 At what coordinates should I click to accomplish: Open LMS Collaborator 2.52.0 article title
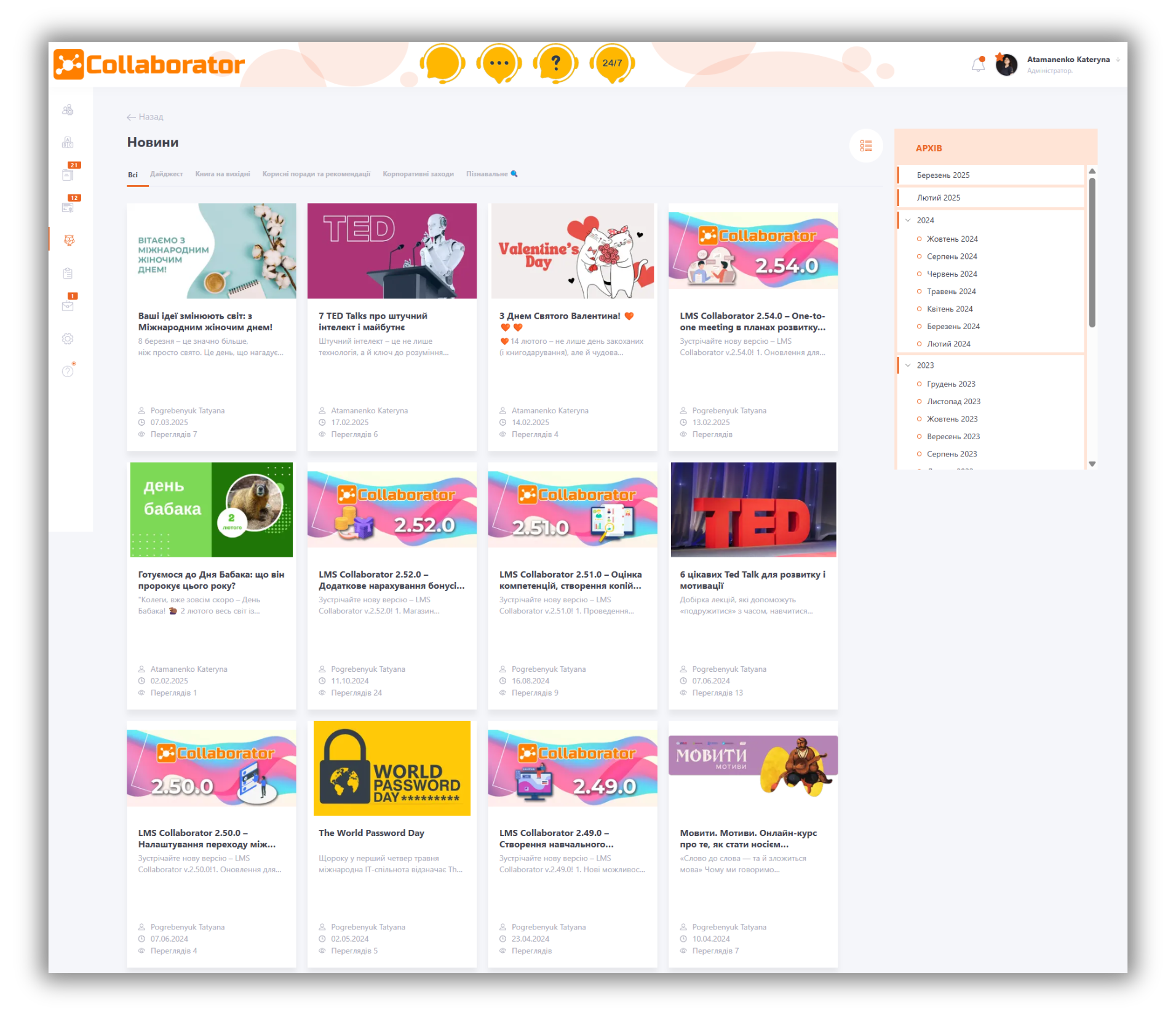click(x=391, y=580)
